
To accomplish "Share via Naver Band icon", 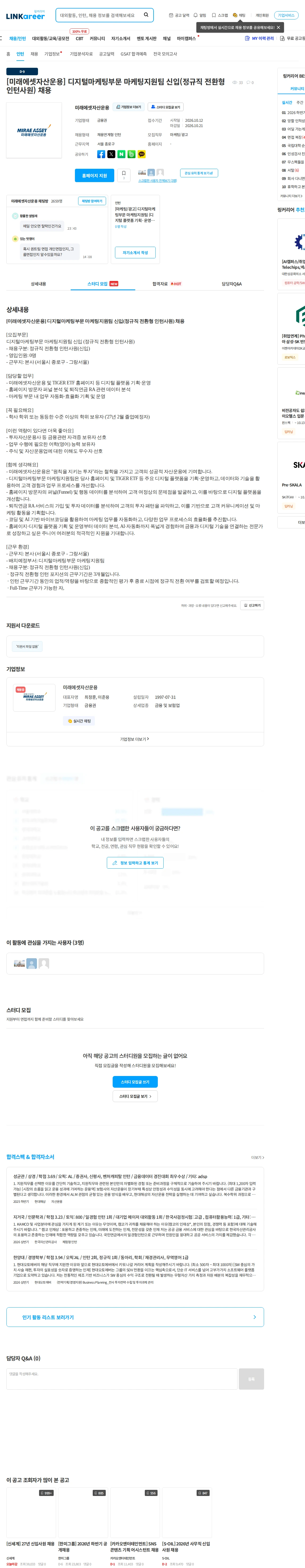I will click(132, 154).
